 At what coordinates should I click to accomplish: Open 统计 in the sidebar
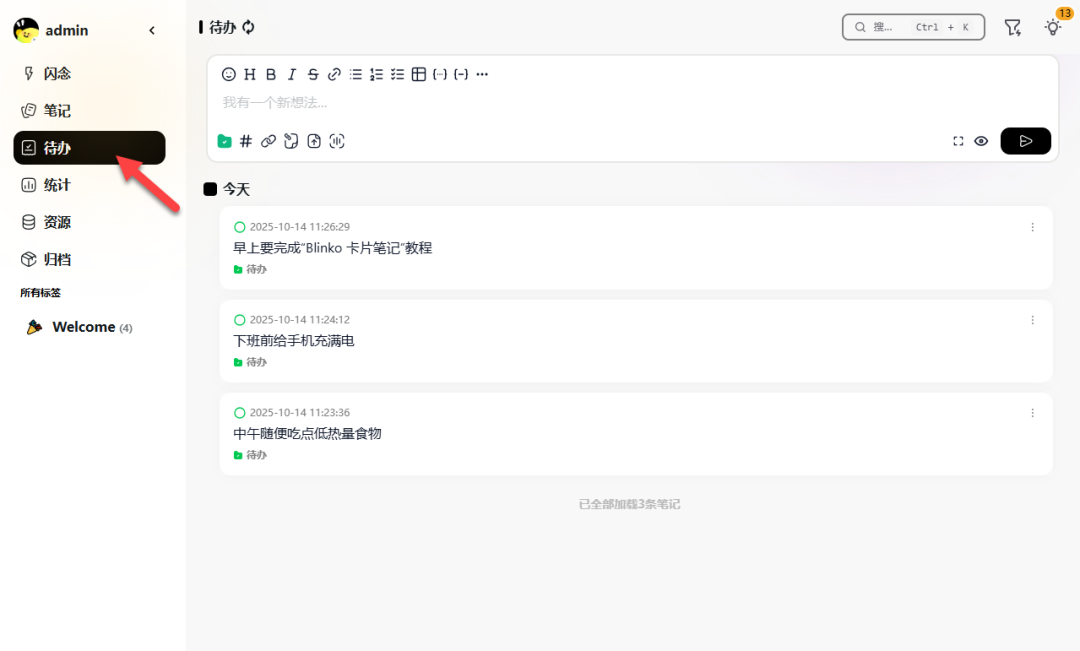click(x=90, y=185)
